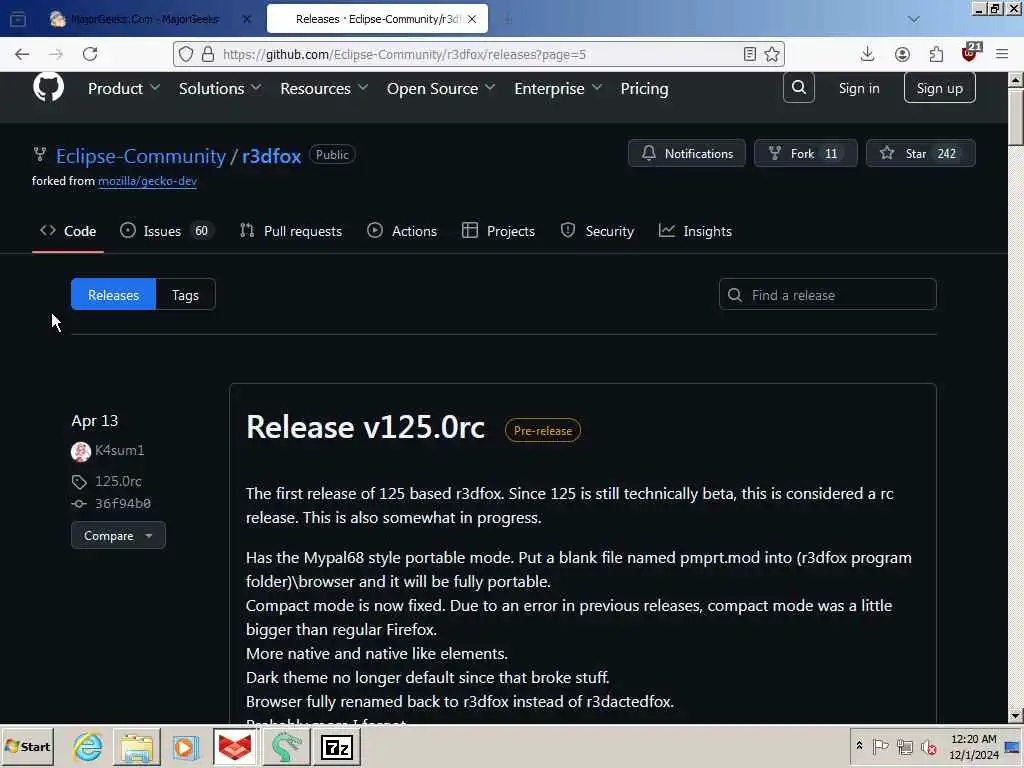Screen dimensions: 1024x768
Task: Open the Issues tab
Action: [x=167, y=231]
